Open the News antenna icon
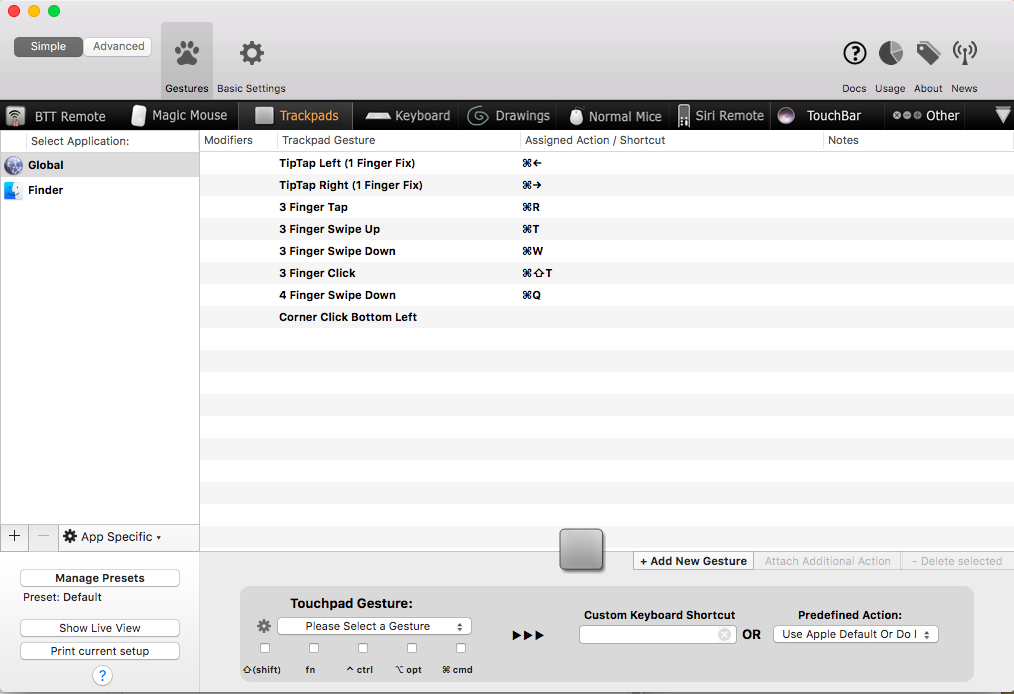 [964, 53]
